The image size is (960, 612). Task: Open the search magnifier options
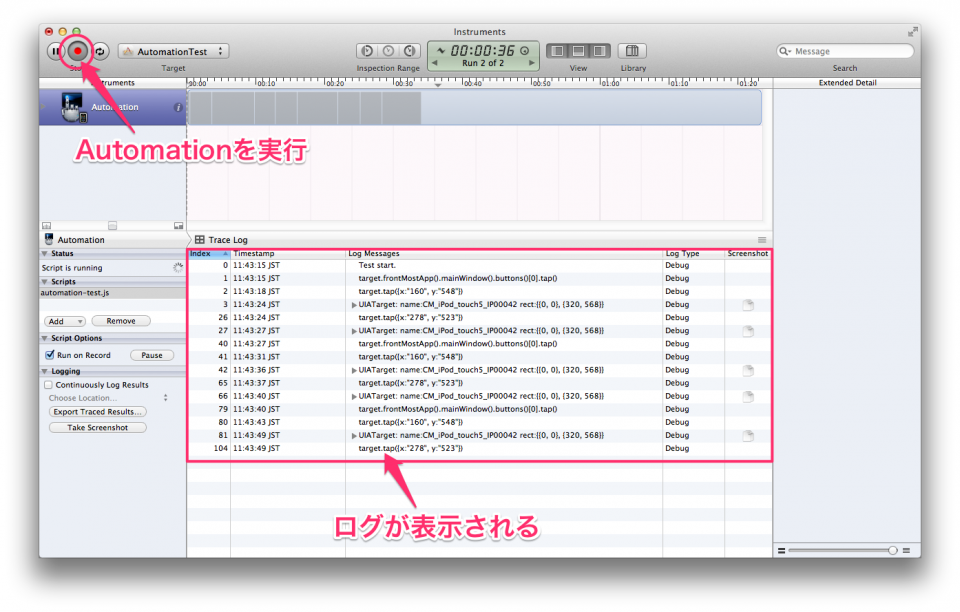pos(785,51)
